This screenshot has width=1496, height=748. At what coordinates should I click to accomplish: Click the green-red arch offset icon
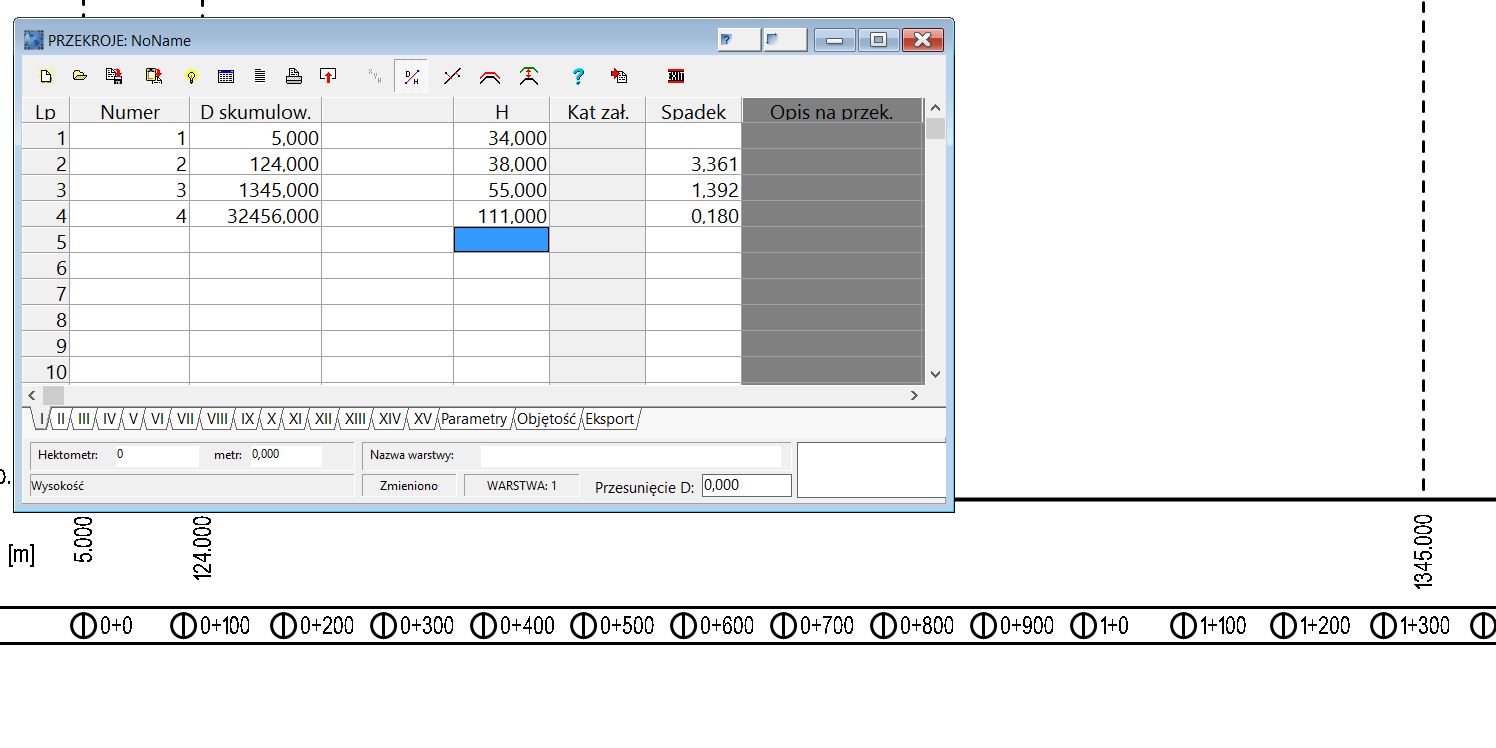click(530, 76)
